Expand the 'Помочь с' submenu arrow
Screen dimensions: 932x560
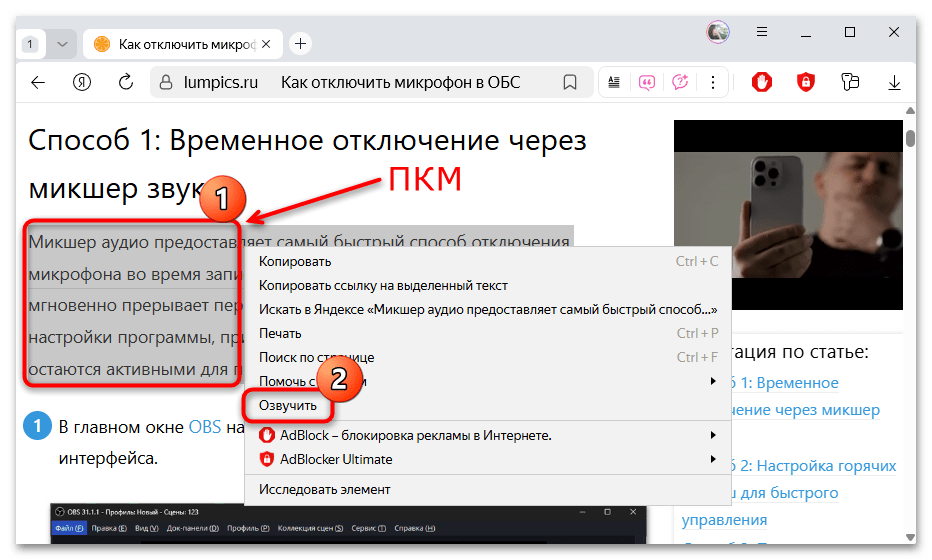[713, 381]
